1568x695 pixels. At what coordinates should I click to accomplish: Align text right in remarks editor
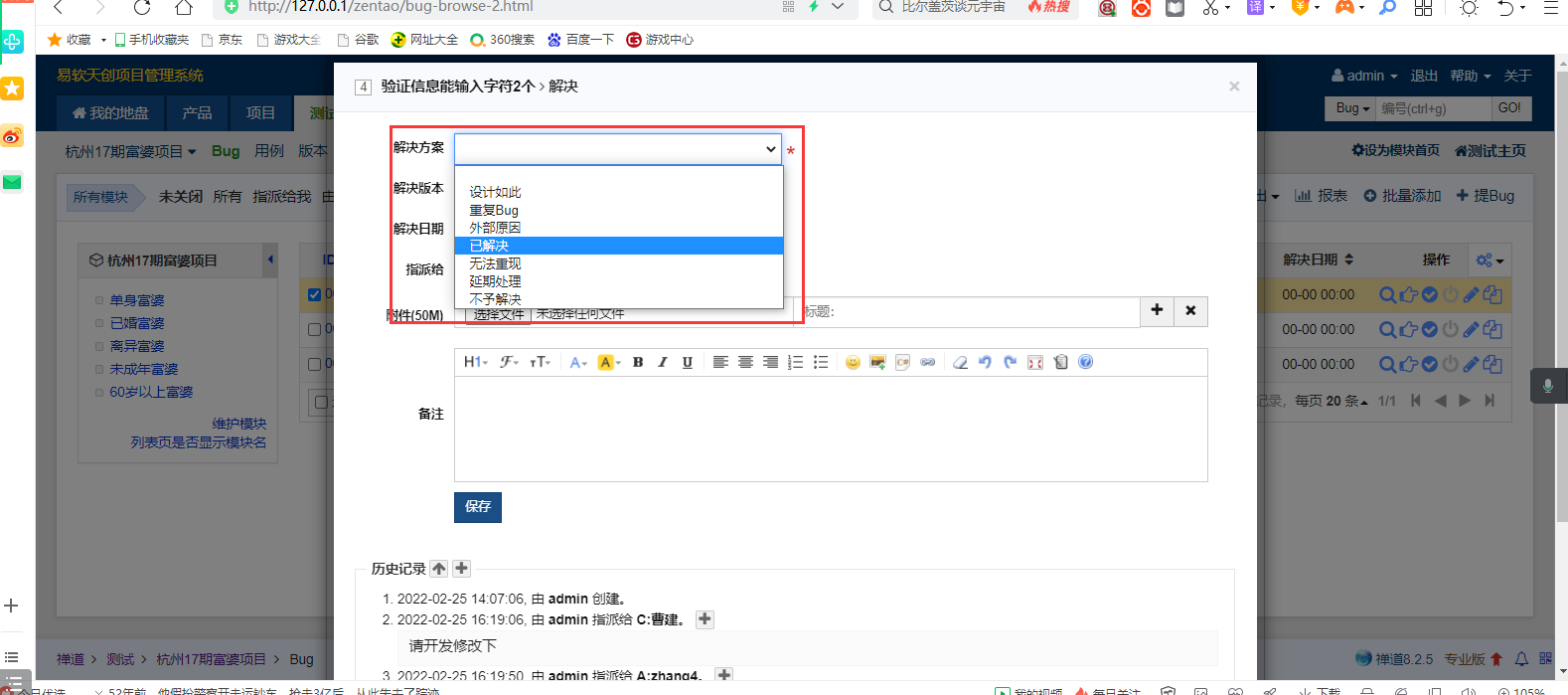point(770,362)
